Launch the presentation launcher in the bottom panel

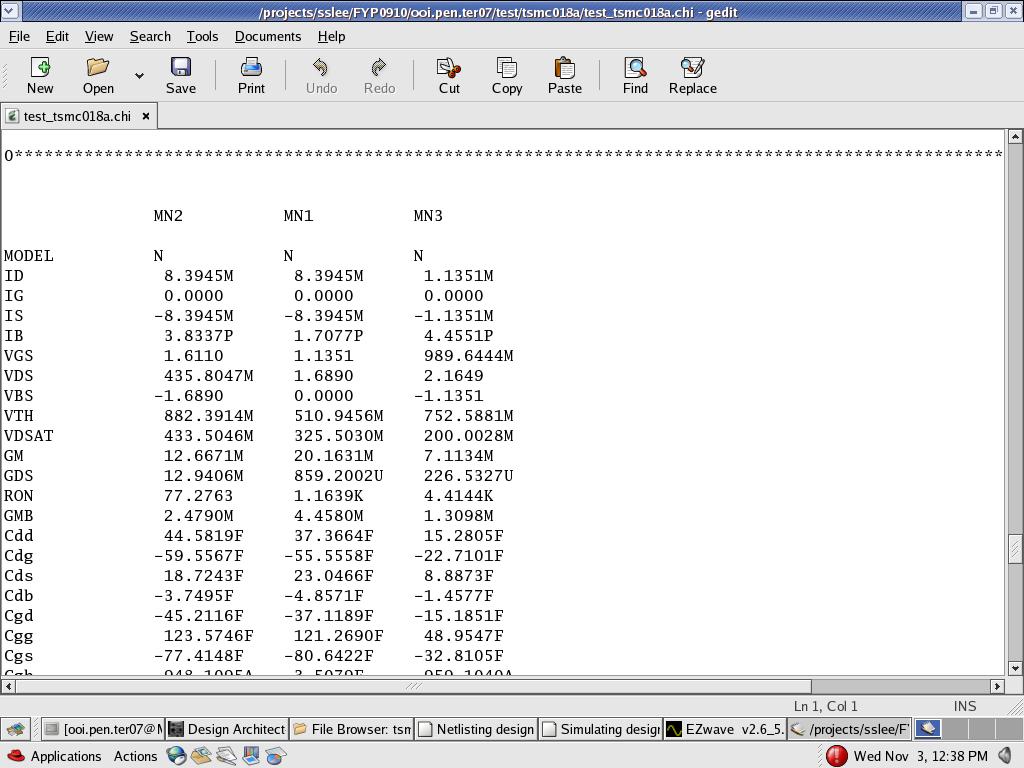(251, 756)
